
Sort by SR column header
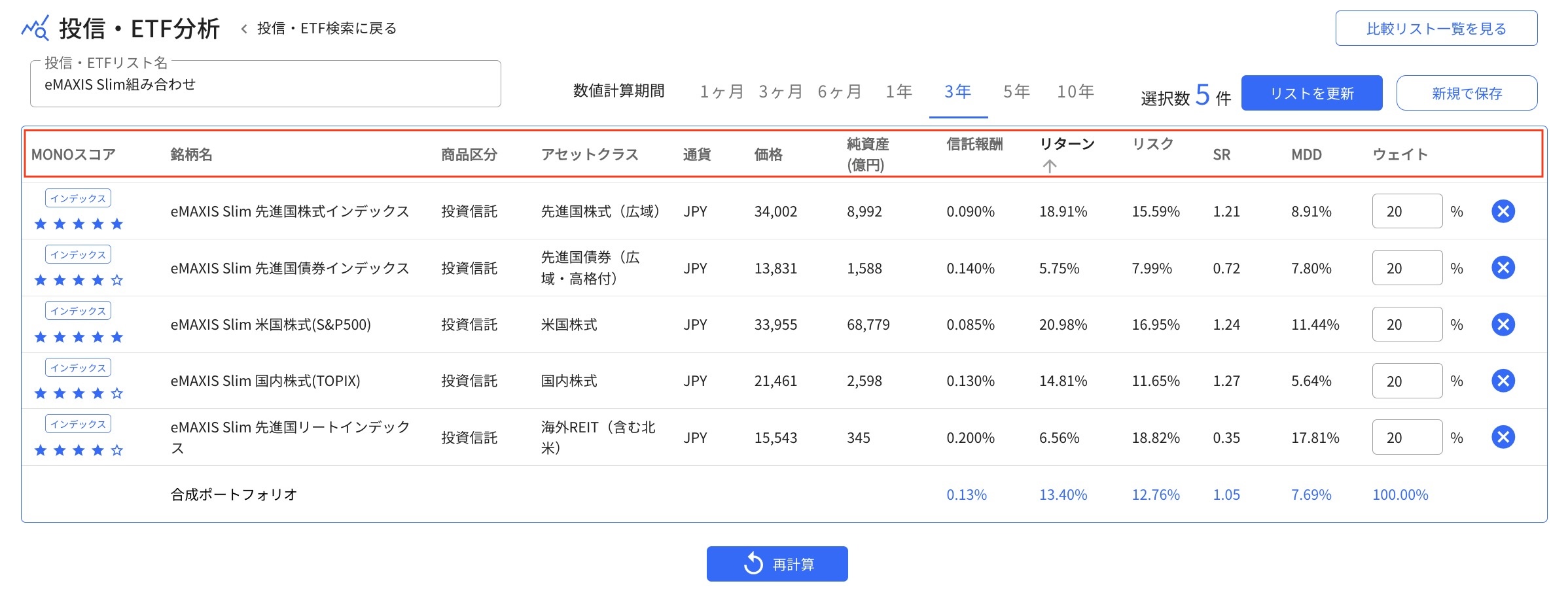coord(1222,154)
